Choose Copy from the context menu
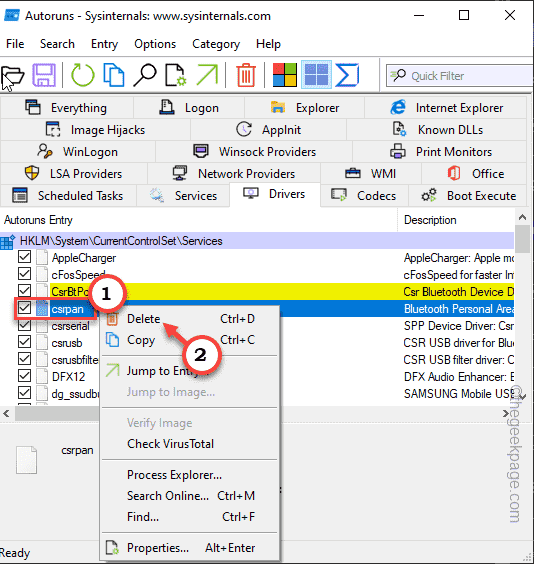This screenshot has height=564, width=534. (190, 340)
